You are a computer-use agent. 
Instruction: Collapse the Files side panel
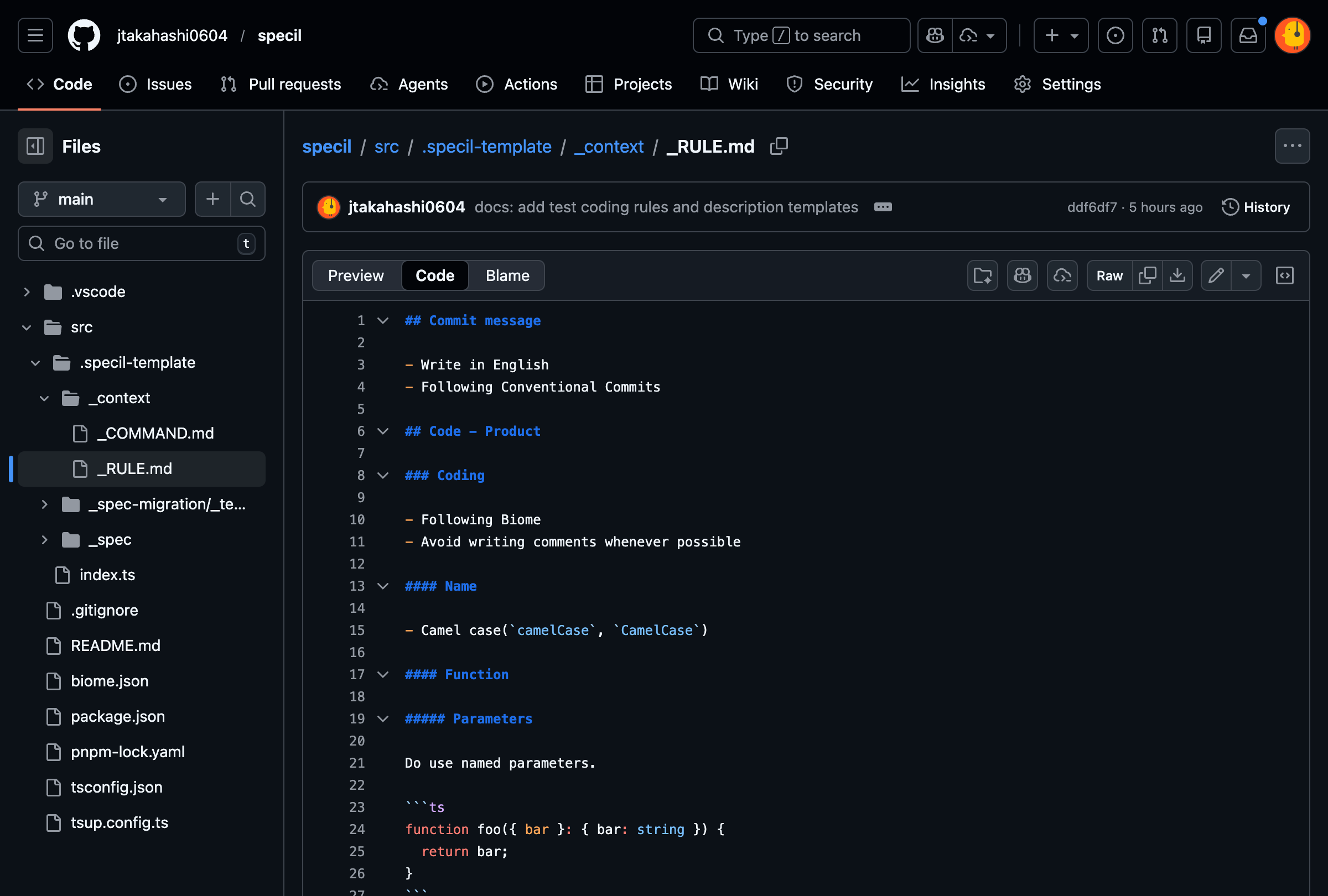[x=35, y=146]
